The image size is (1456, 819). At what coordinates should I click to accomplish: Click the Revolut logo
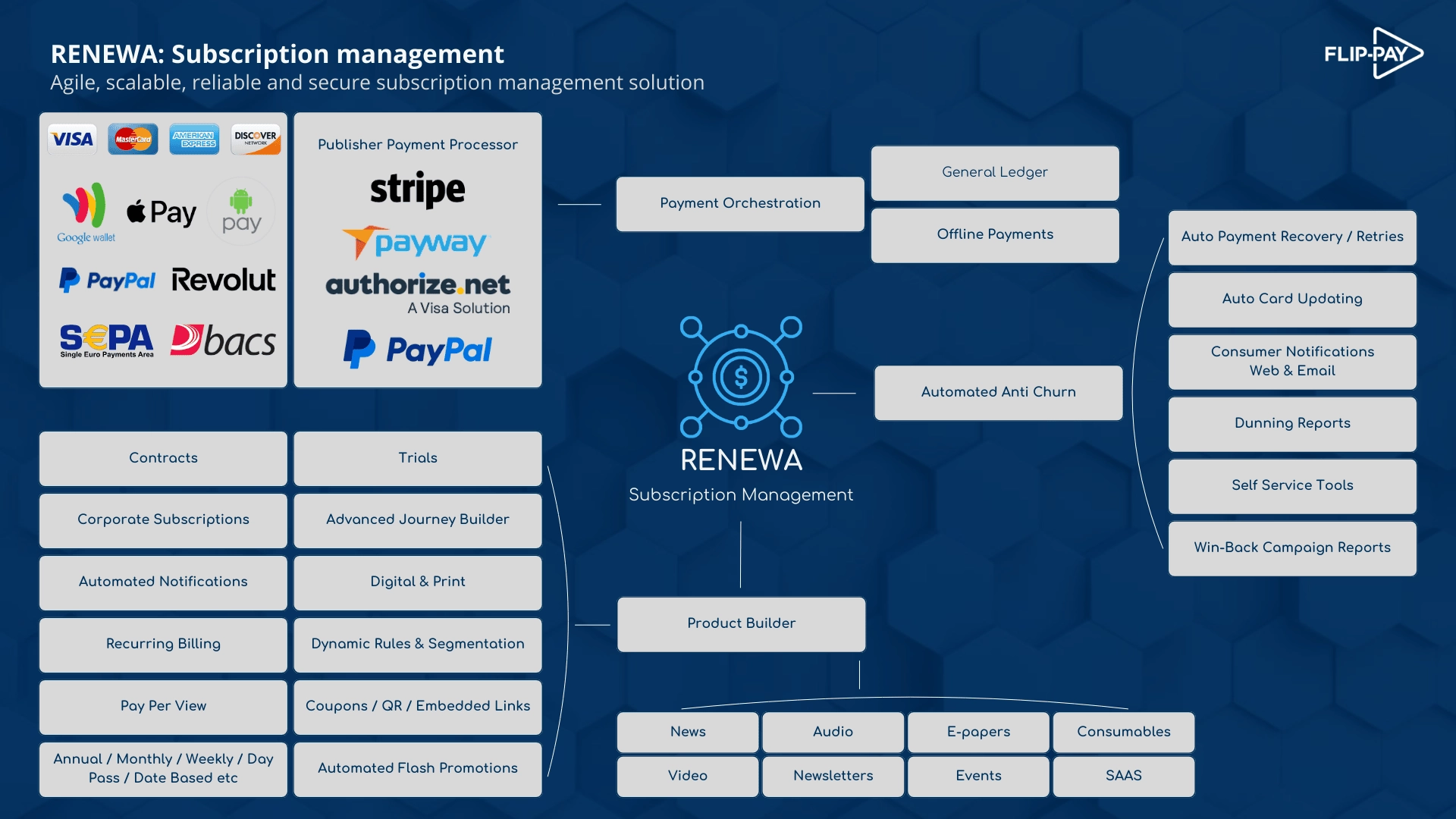coord(223,280)
